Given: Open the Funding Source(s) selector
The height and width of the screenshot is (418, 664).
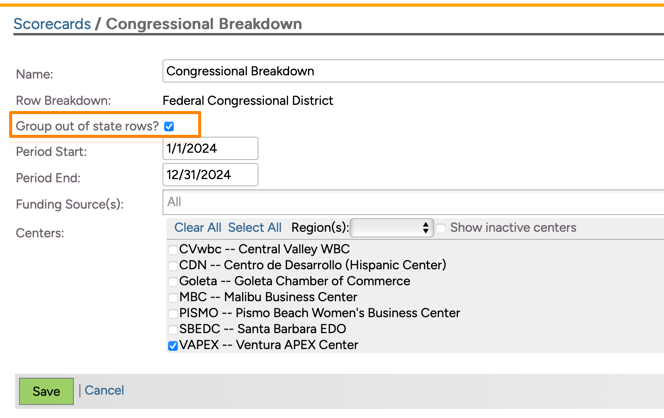Looking at the screenshot, I should pyautogui.click(x=412, y=202).
